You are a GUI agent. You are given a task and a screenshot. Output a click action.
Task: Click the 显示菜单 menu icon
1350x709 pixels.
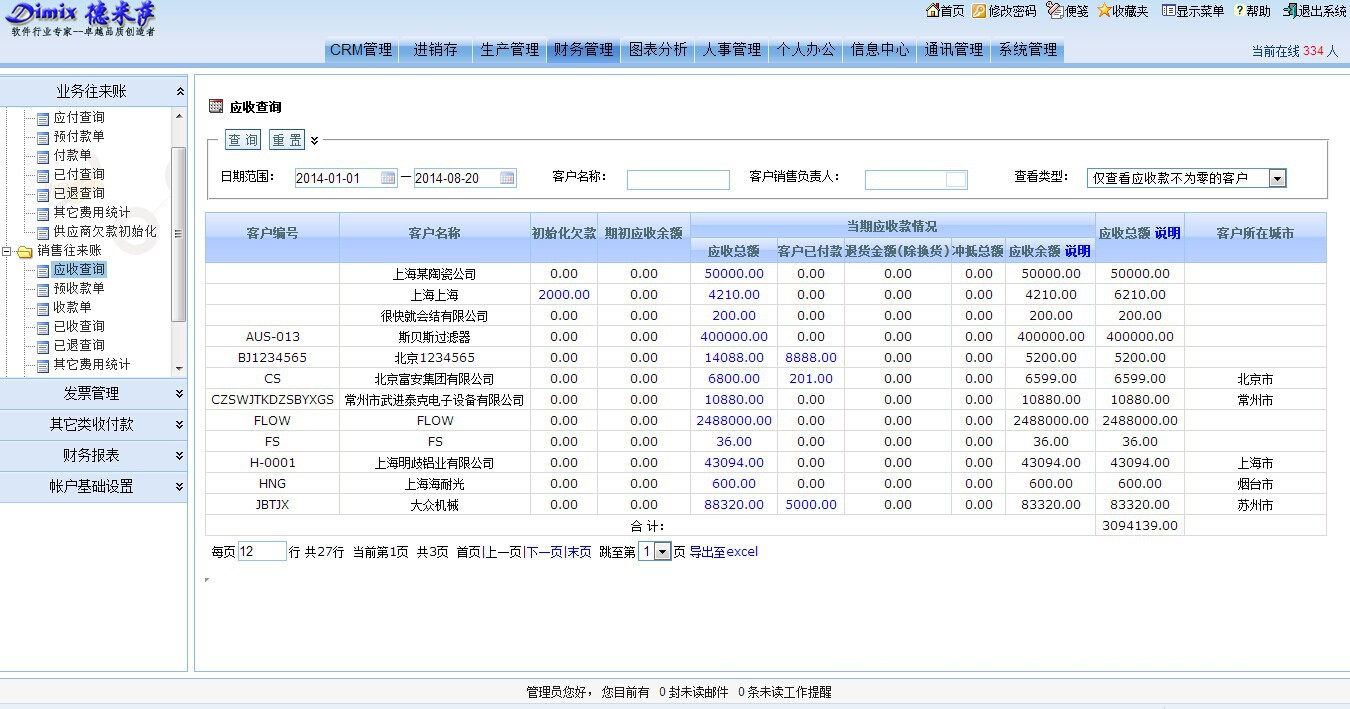[1167, 11]
